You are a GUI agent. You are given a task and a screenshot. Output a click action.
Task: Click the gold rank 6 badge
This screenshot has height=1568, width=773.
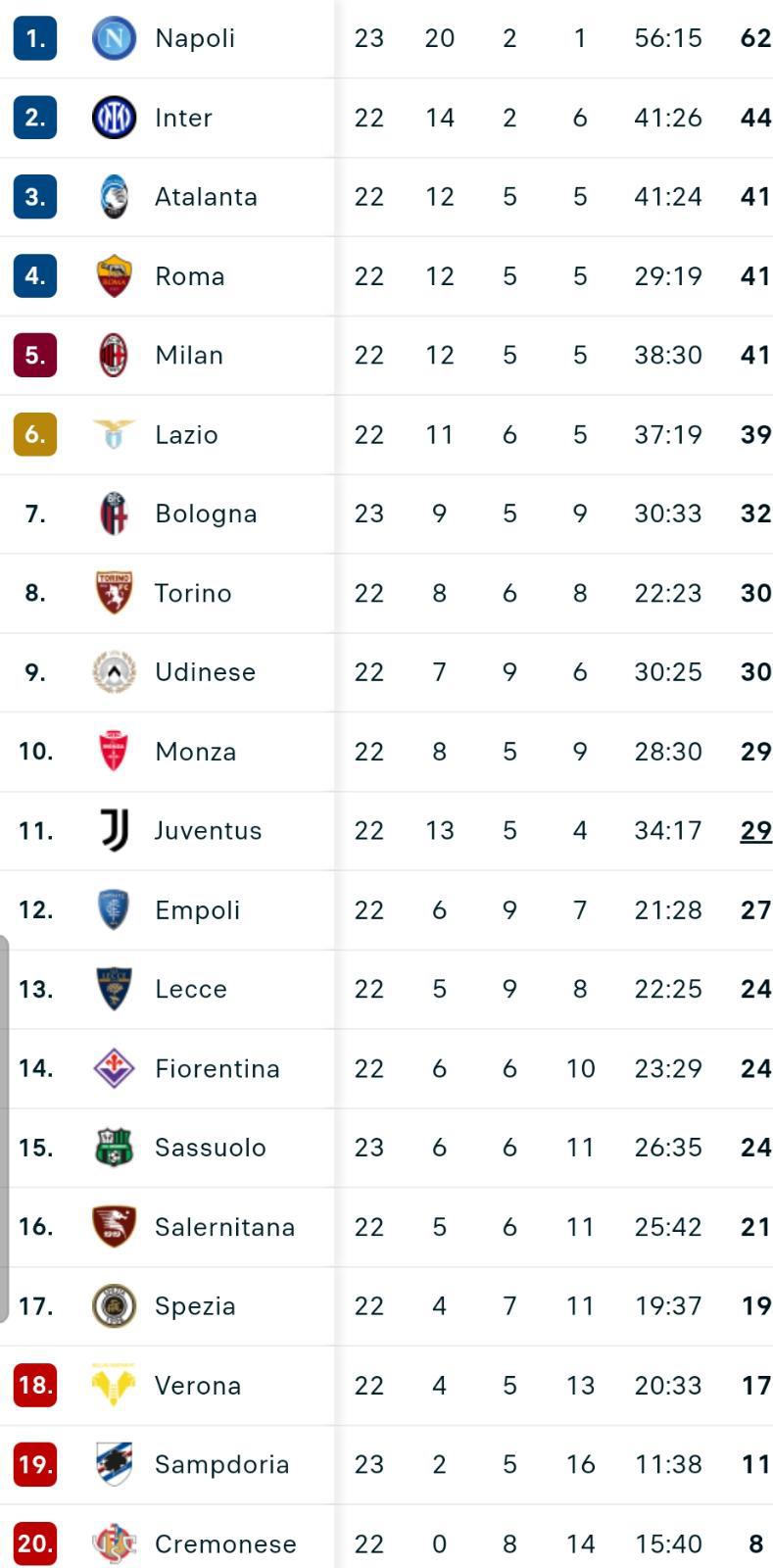[x=35, y=434]
